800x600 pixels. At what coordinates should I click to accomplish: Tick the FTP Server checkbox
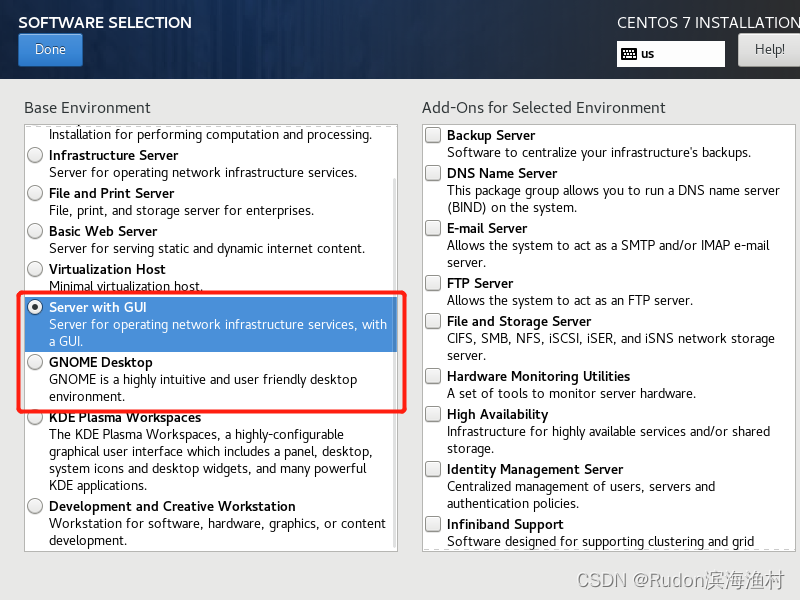[x=433, y=283]
